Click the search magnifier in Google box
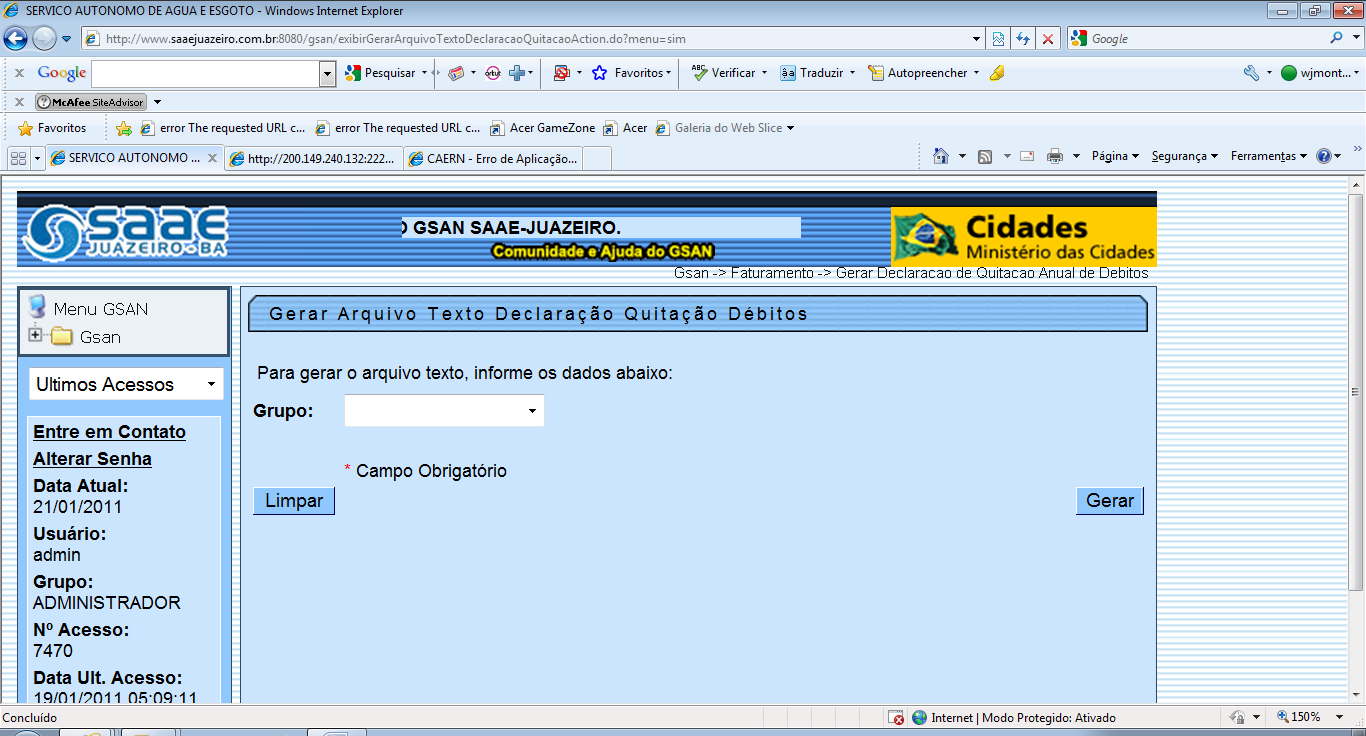1366x736 pixels. click(x=1337, y=39)
